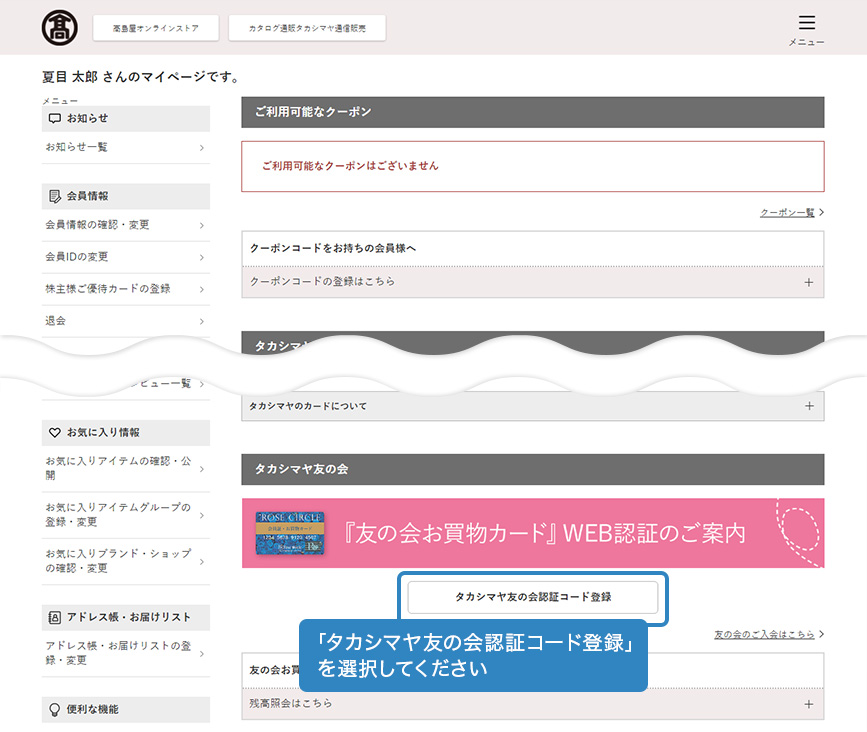Click the 便利な機能 lightbulb icon
The height and width of the screenshot is (732, 867).
pyautogui.click(x=55, y=709)
